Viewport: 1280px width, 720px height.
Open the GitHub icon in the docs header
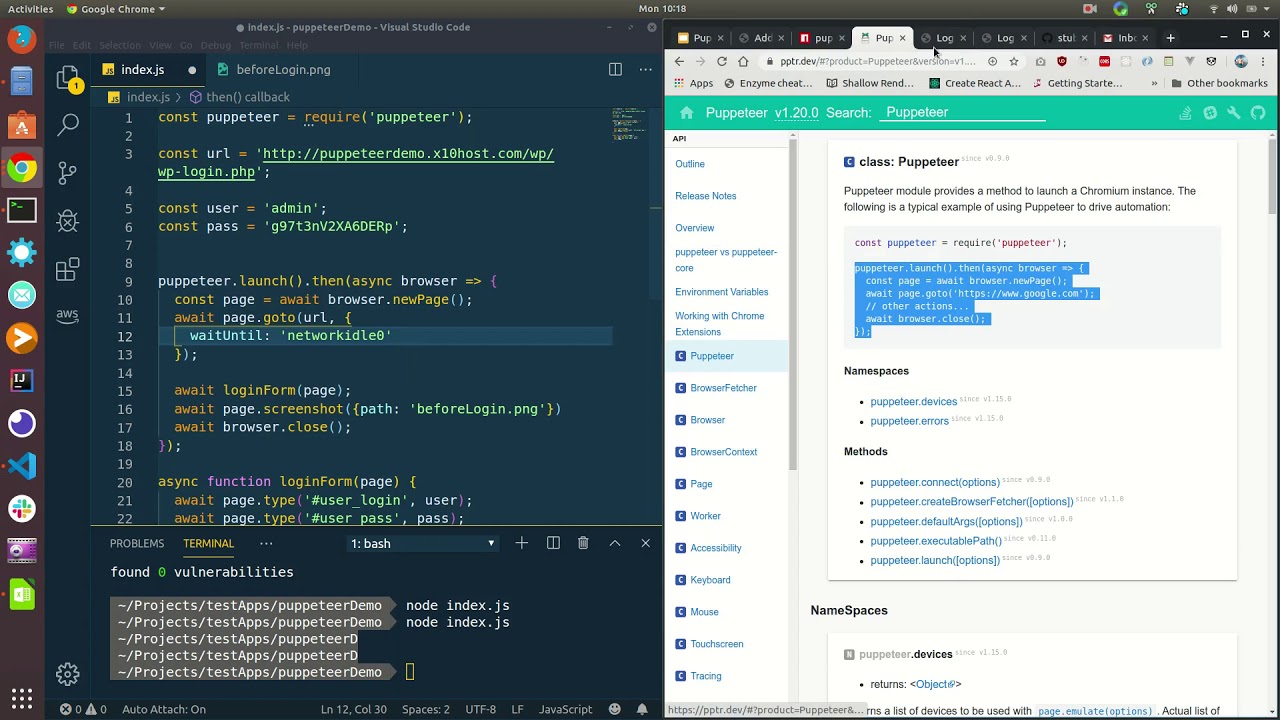pyautogui.click(x=1258, y=113)
